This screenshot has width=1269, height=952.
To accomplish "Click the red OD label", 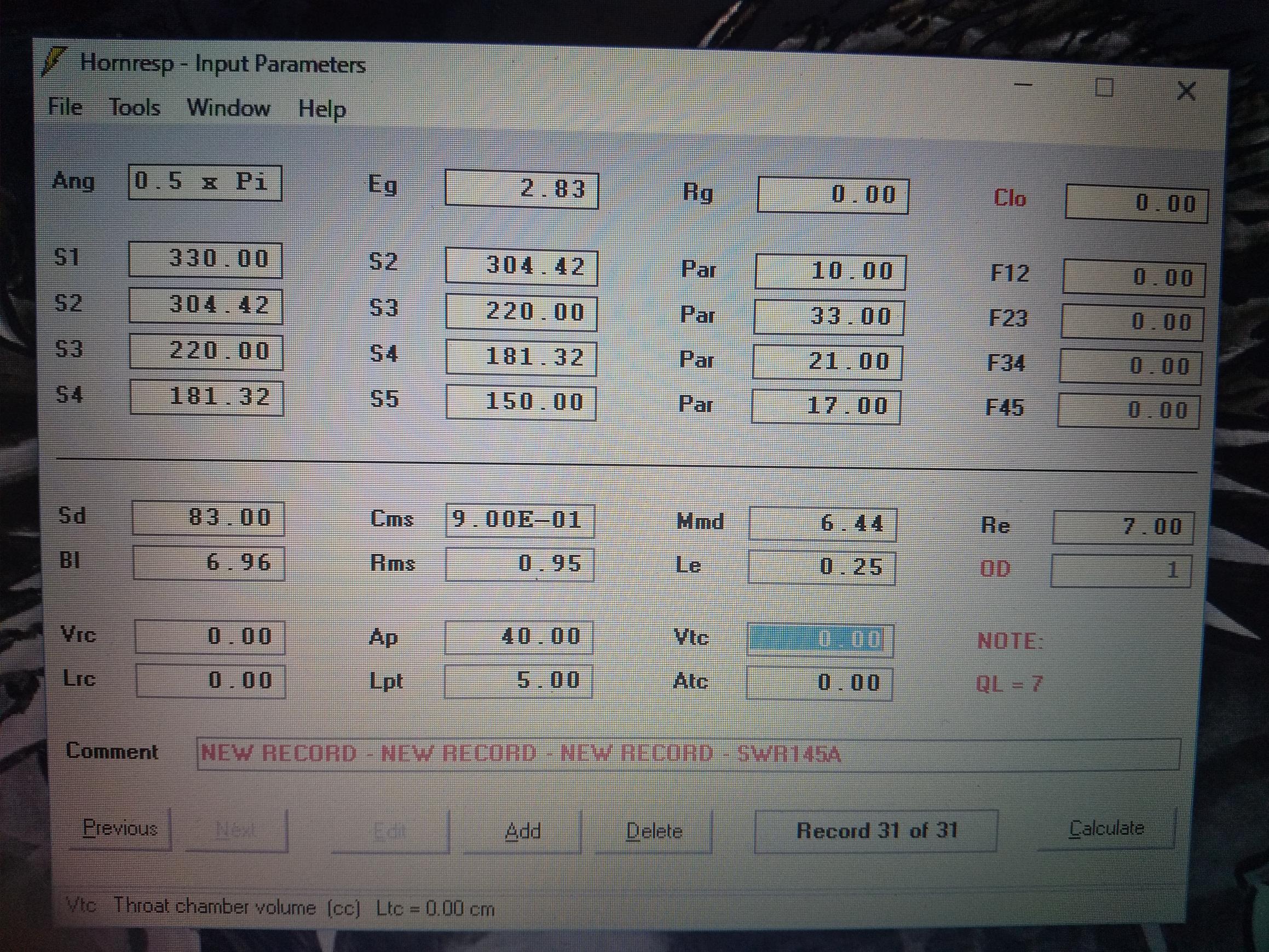I will click(x=995, y=569).
